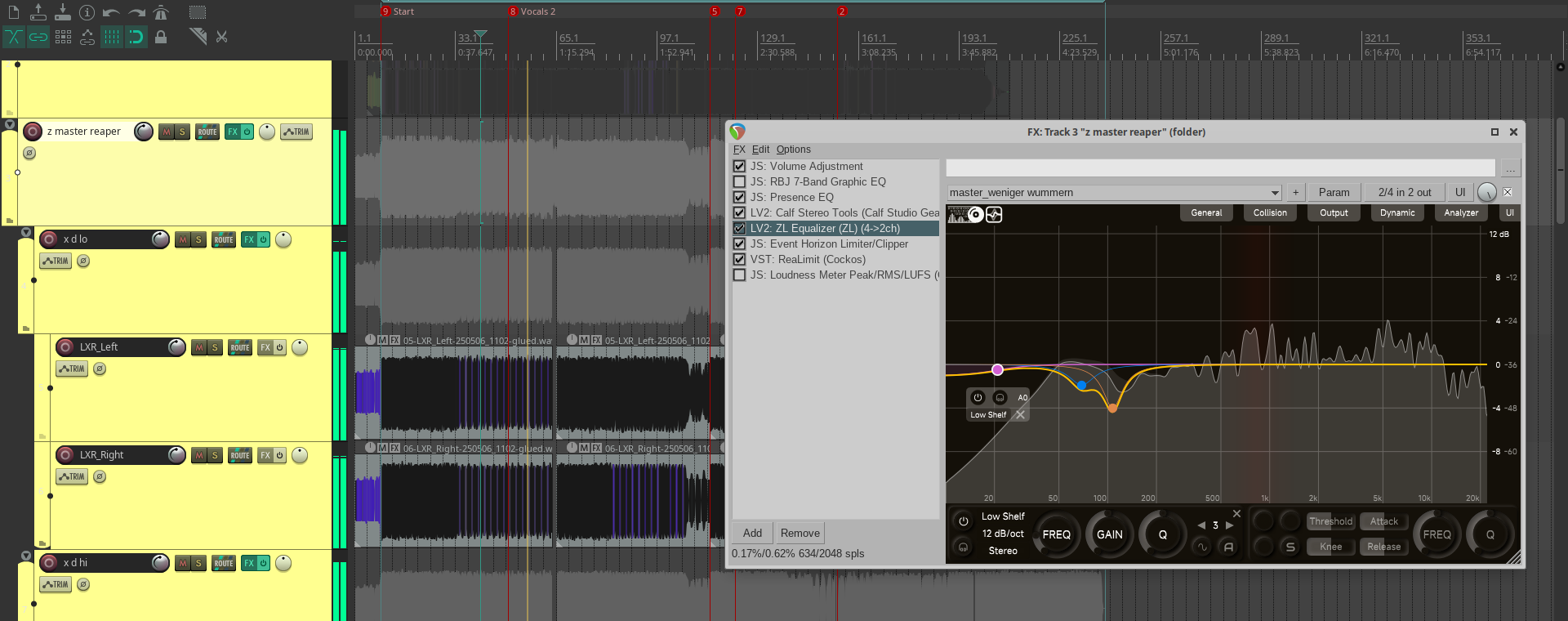Select previous EQ band with left arrow
Image resolution: width=1568 pixels, height=621 pixels.
click(1200, 525)
